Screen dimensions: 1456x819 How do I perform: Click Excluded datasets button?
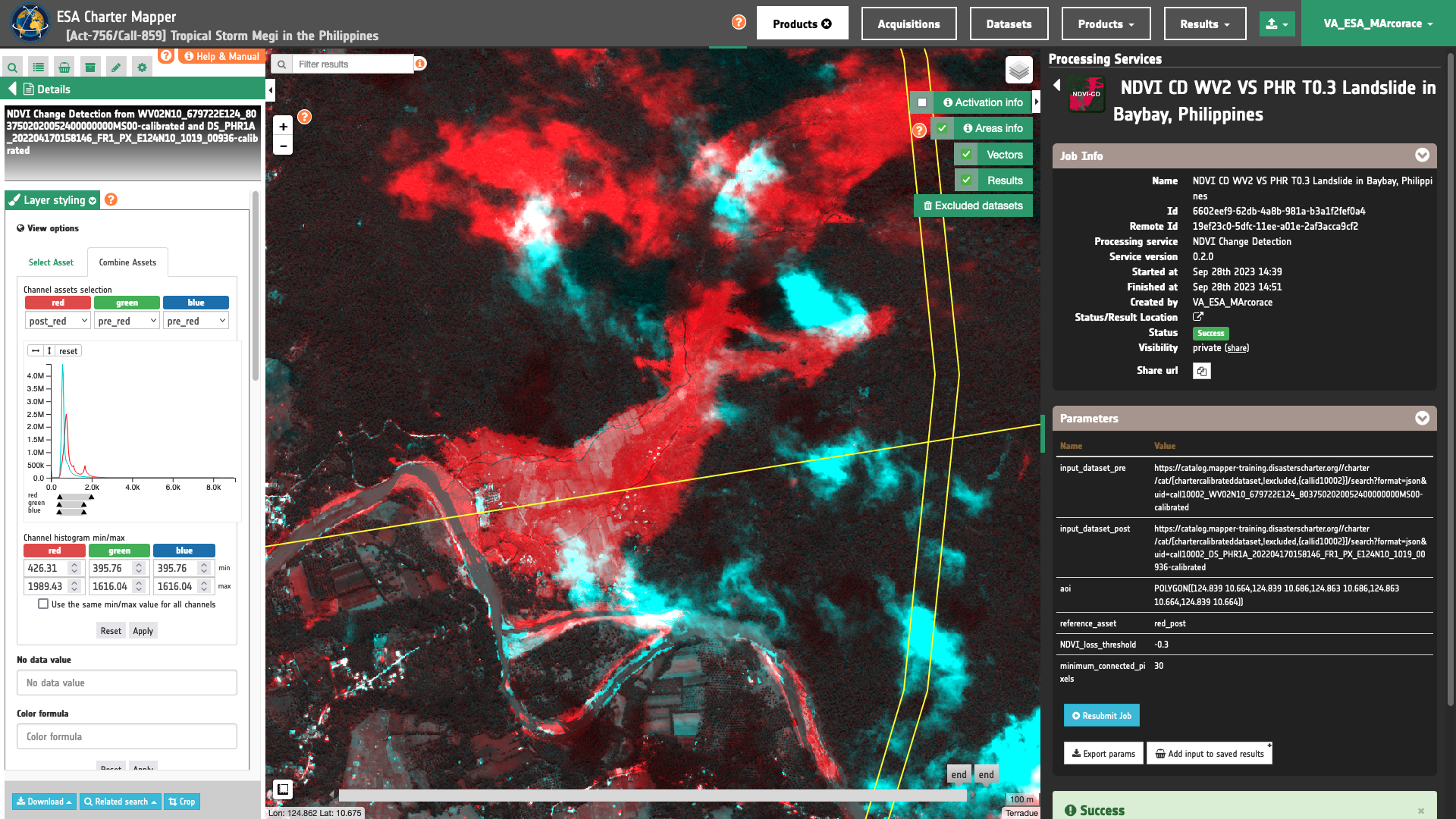973,206
